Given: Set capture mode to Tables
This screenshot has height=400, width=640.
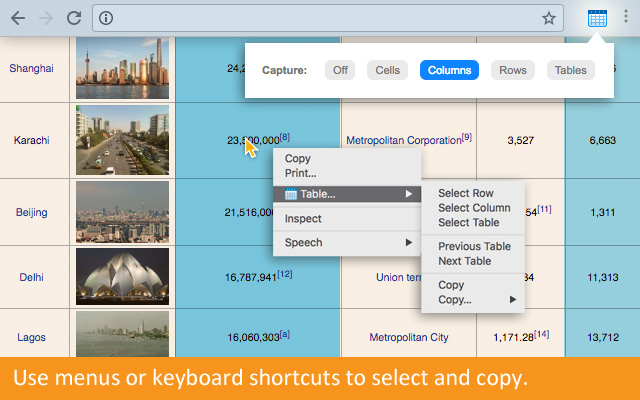Looking at the screenshot, I should pyautogui.click(x=570, y=70).
